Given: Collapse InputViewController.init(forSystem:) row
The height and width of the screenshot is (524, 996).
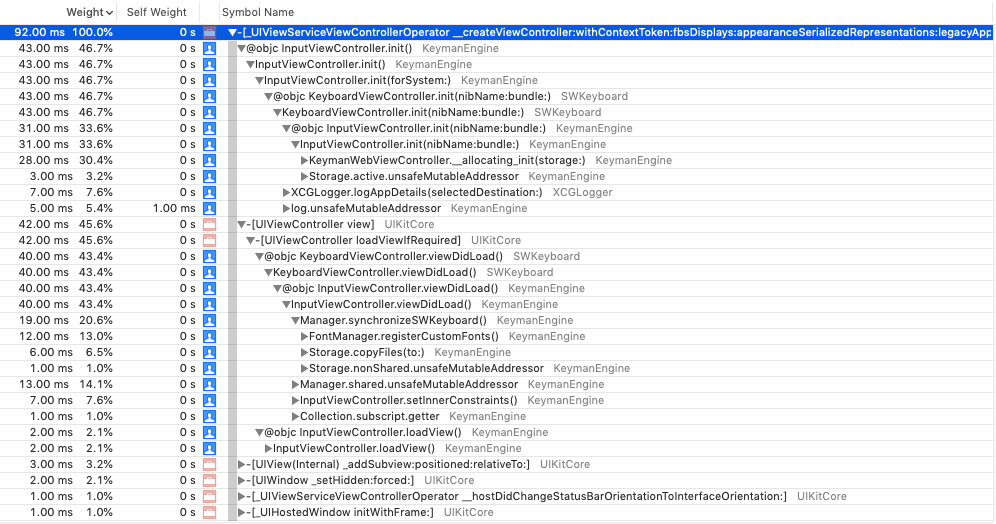Looking at the screenshot, I should [259, 81].
